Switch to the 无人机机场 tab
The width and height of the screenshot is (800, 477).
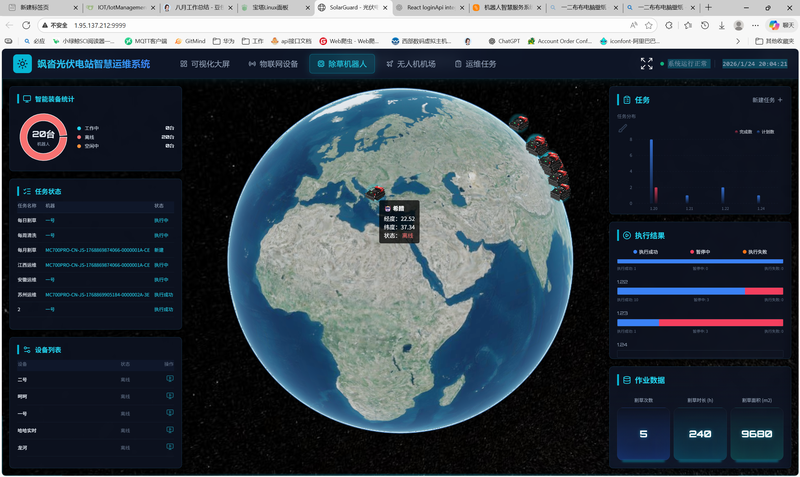coord(411,64)
